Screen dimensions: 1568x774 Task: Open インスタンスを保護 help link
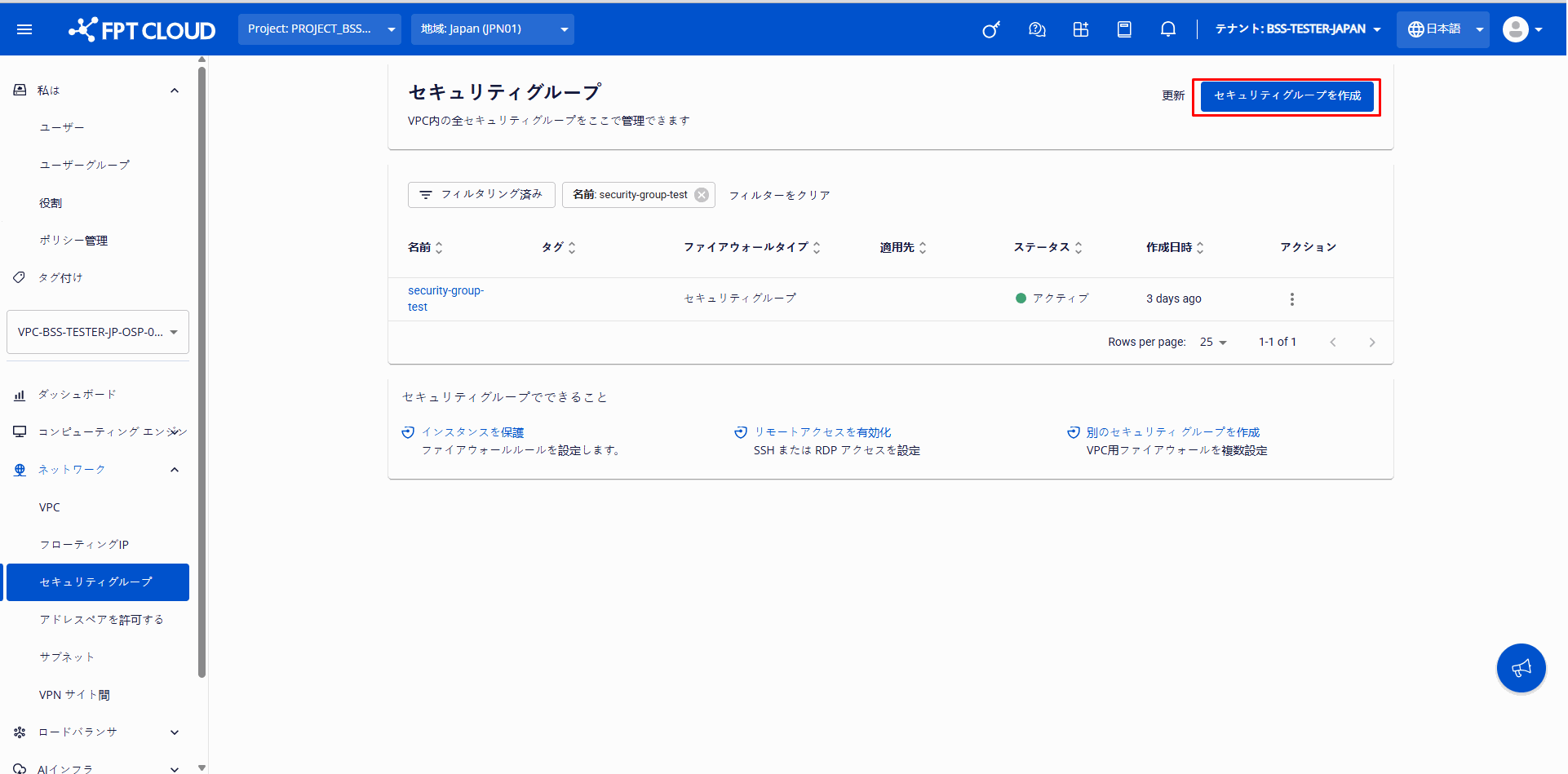[472, 433]
